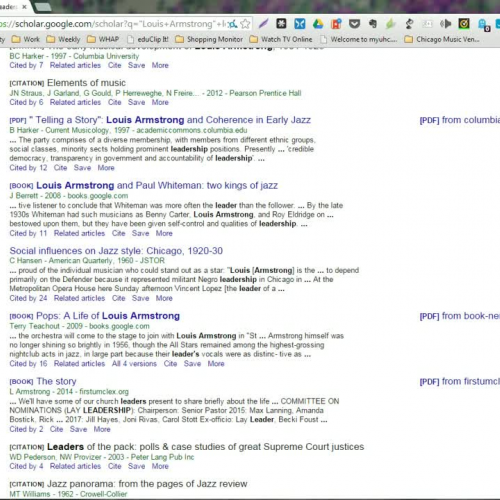Click Cite under Pops result

point(170,364)
